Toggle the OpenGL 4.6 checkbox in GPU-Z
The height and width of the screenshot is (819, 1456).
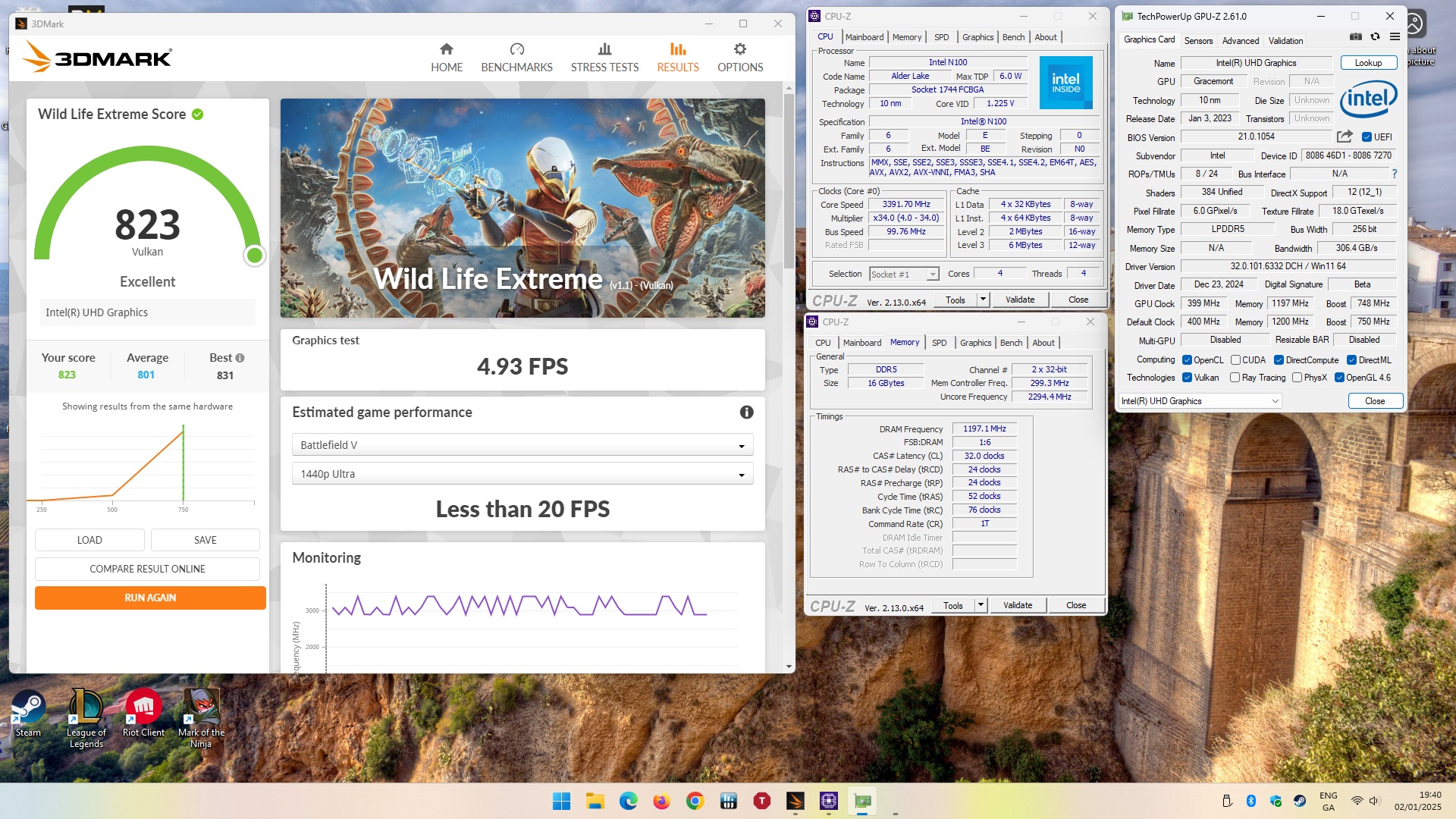(1339, 378)
